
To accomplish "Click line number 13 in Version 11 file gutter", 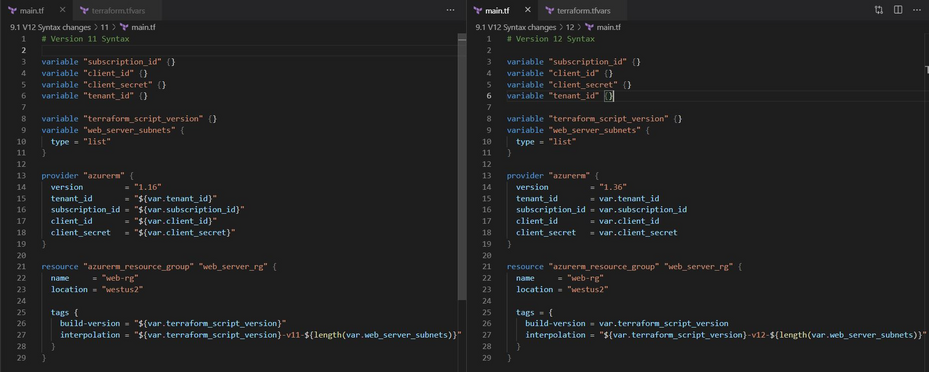I will (x=22, y=176).
